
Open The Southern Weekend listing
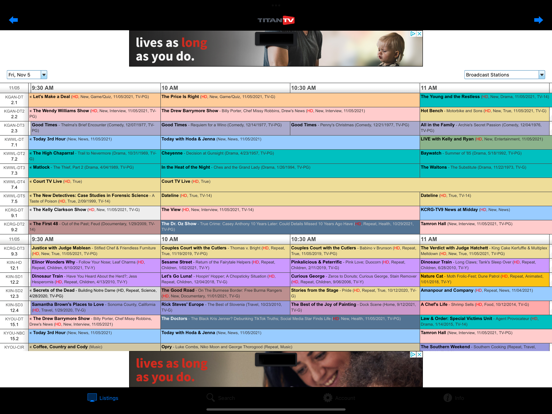coord(484,347)
